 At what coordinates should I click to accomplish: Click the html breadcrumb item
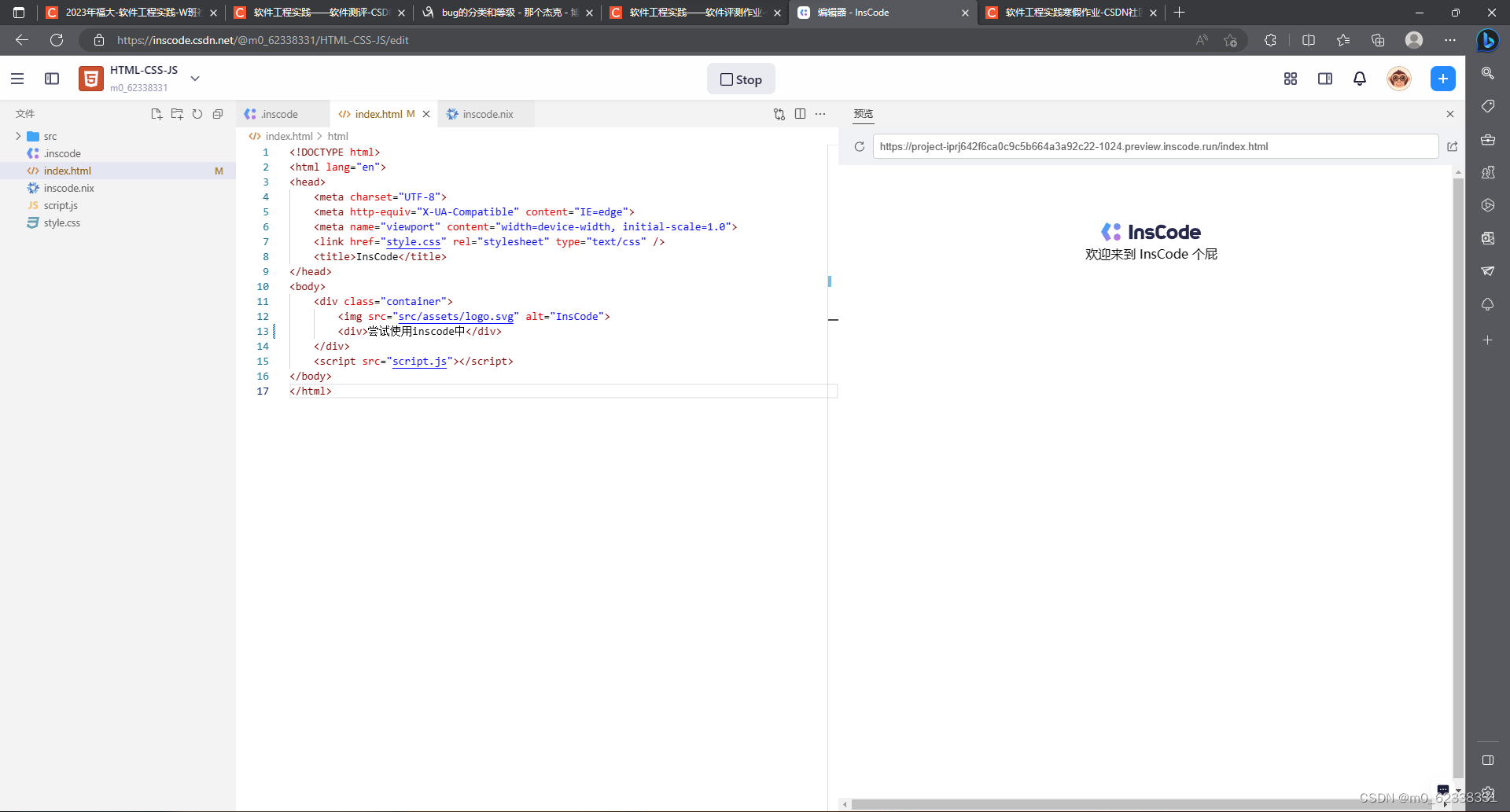(x=337, y=136)
